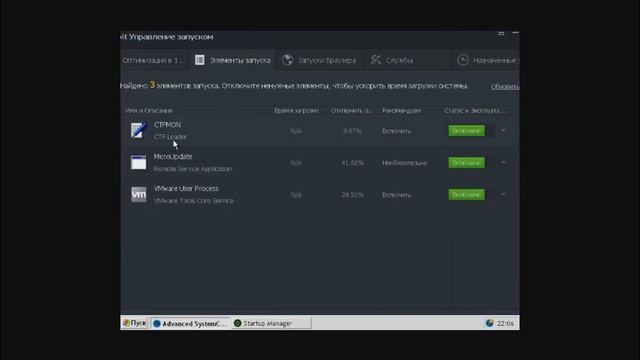
Task: Toggle the green enabled switch for MicroUpdate
Action: (x=467, y=162)
